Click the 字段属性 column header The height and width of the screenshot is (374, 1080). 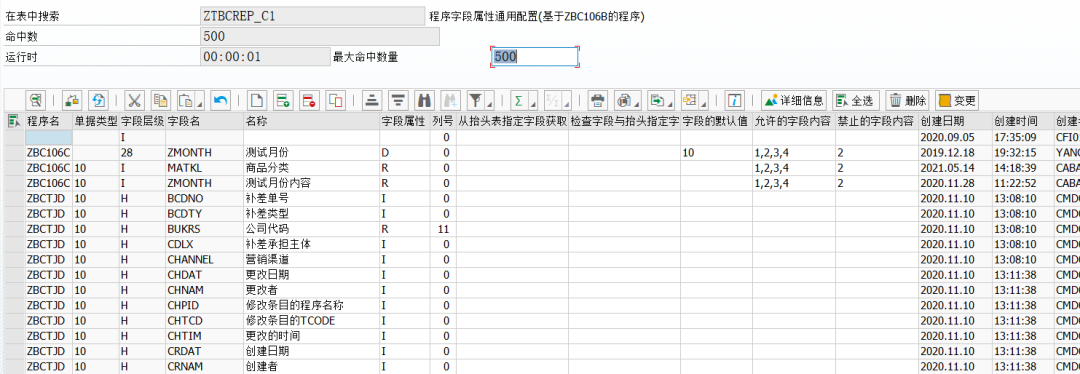point(404,121)
